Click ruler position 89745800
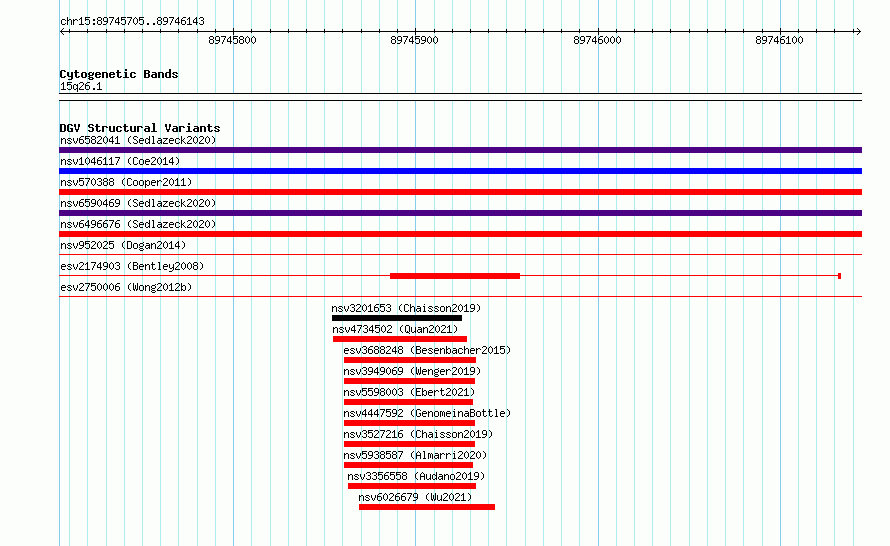 [x=232, y=40]
